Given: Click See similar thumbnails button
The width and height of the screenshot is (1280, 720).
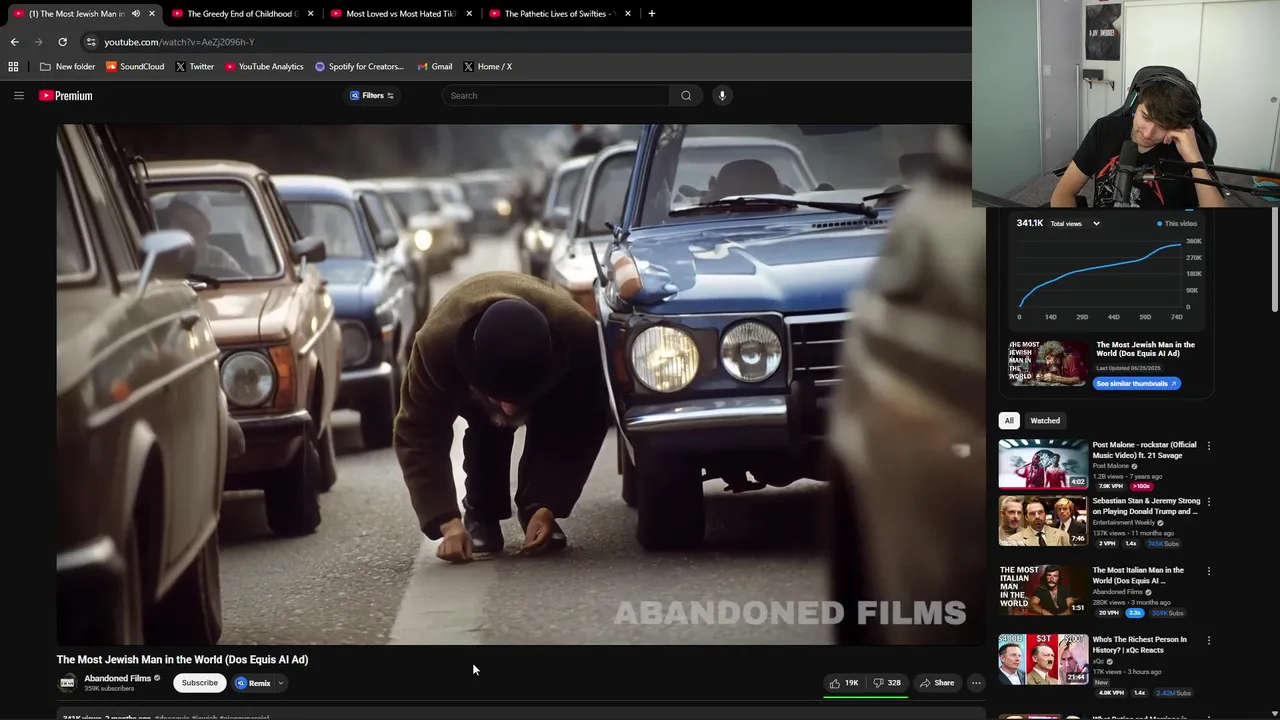Looking at the screenshot, I should pyautogui.click(x=1137, y=384).
